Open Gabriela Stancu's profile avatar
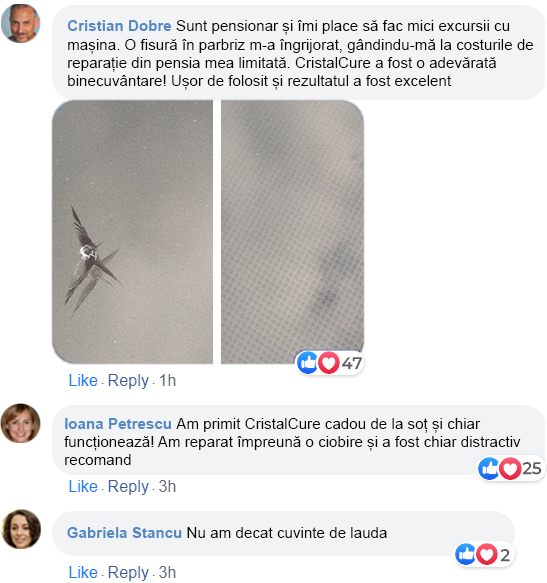The width and height of the screenshot is (547, 583). [21, 529]
